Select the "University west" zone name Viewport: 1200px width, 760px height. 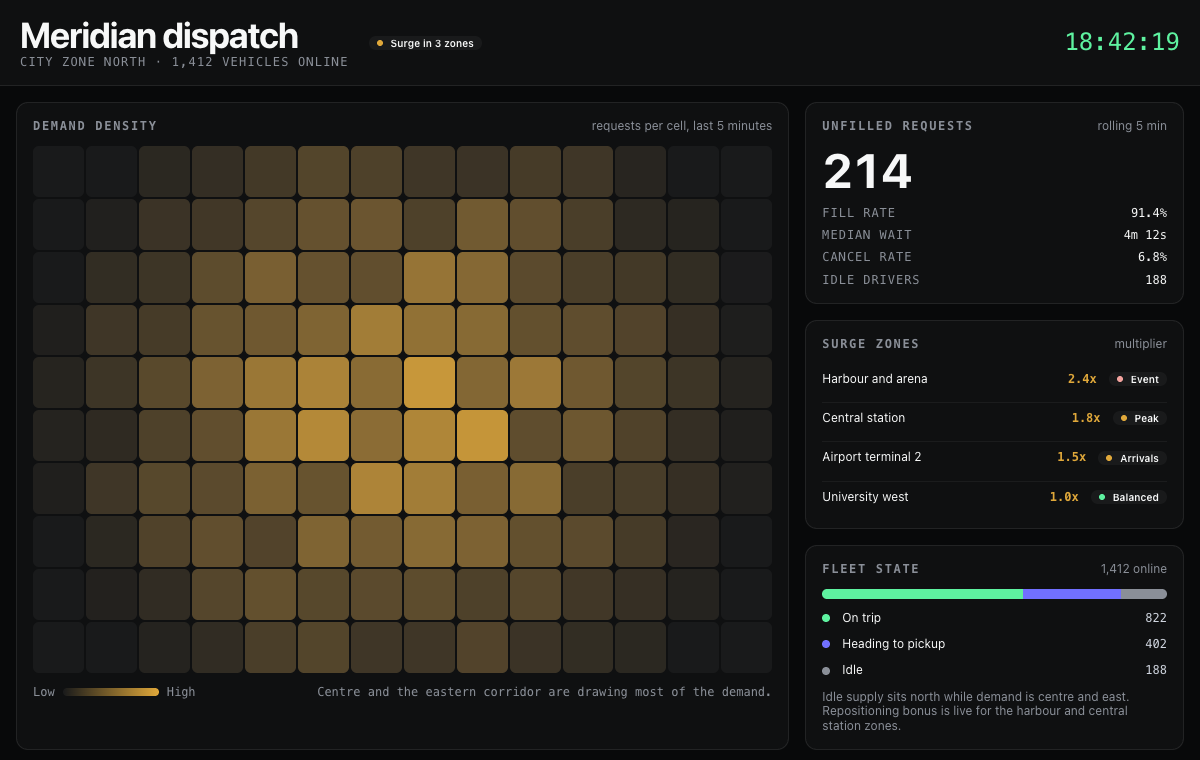pos(866,497)
